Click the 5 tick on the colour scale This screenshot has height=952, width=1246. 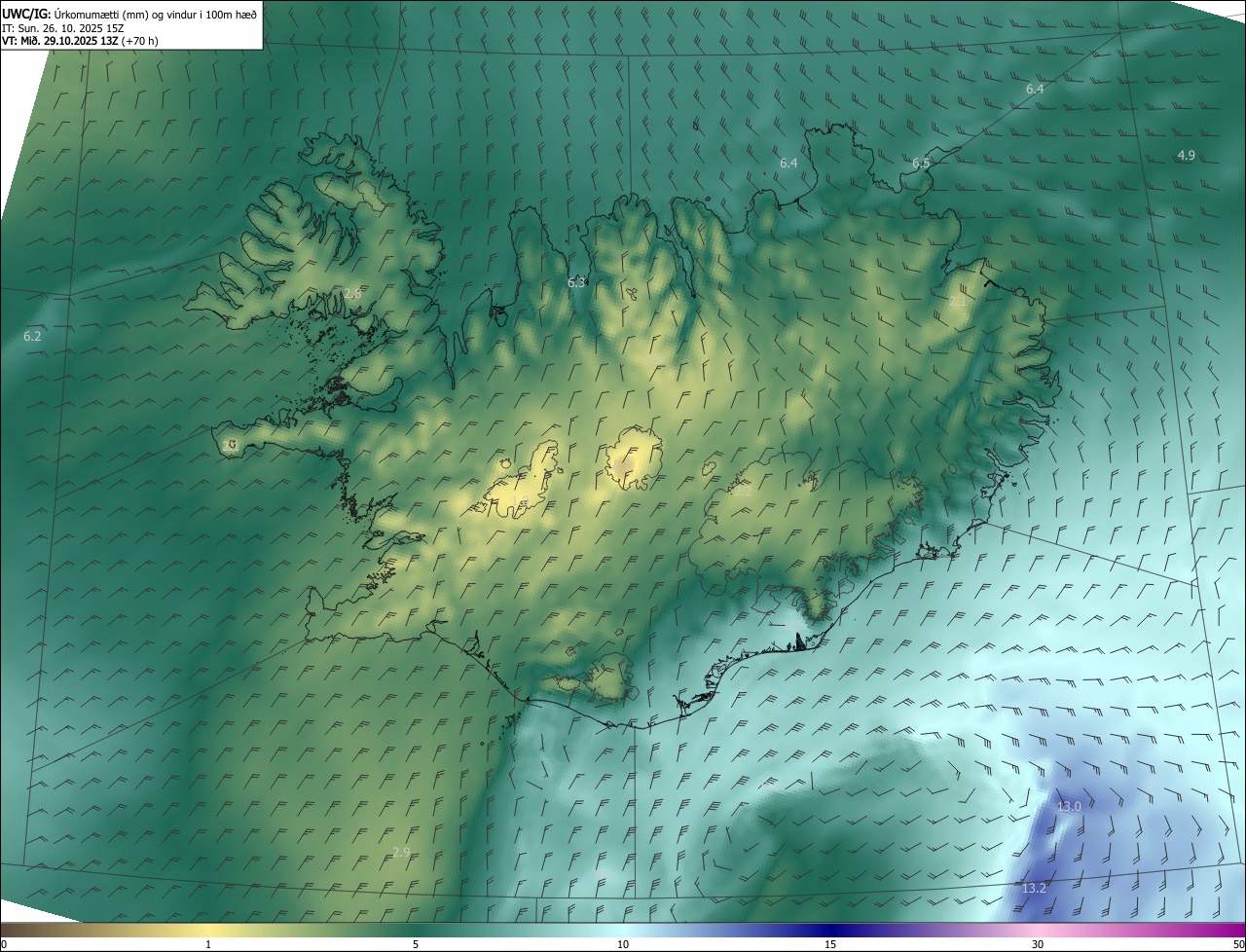(416, 945)
